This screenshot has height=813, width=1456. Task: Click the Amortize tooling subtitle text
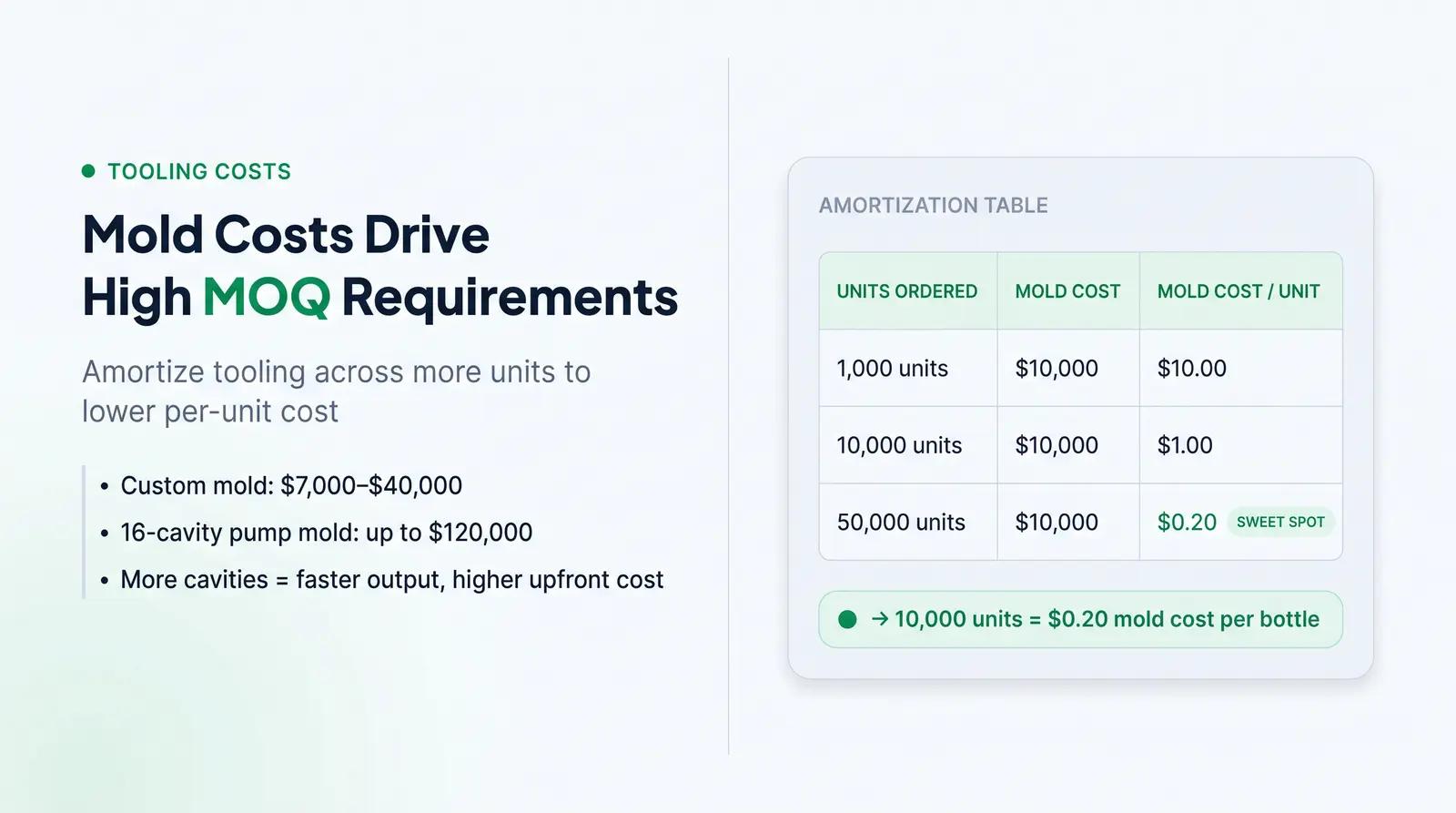pos(337,391)
